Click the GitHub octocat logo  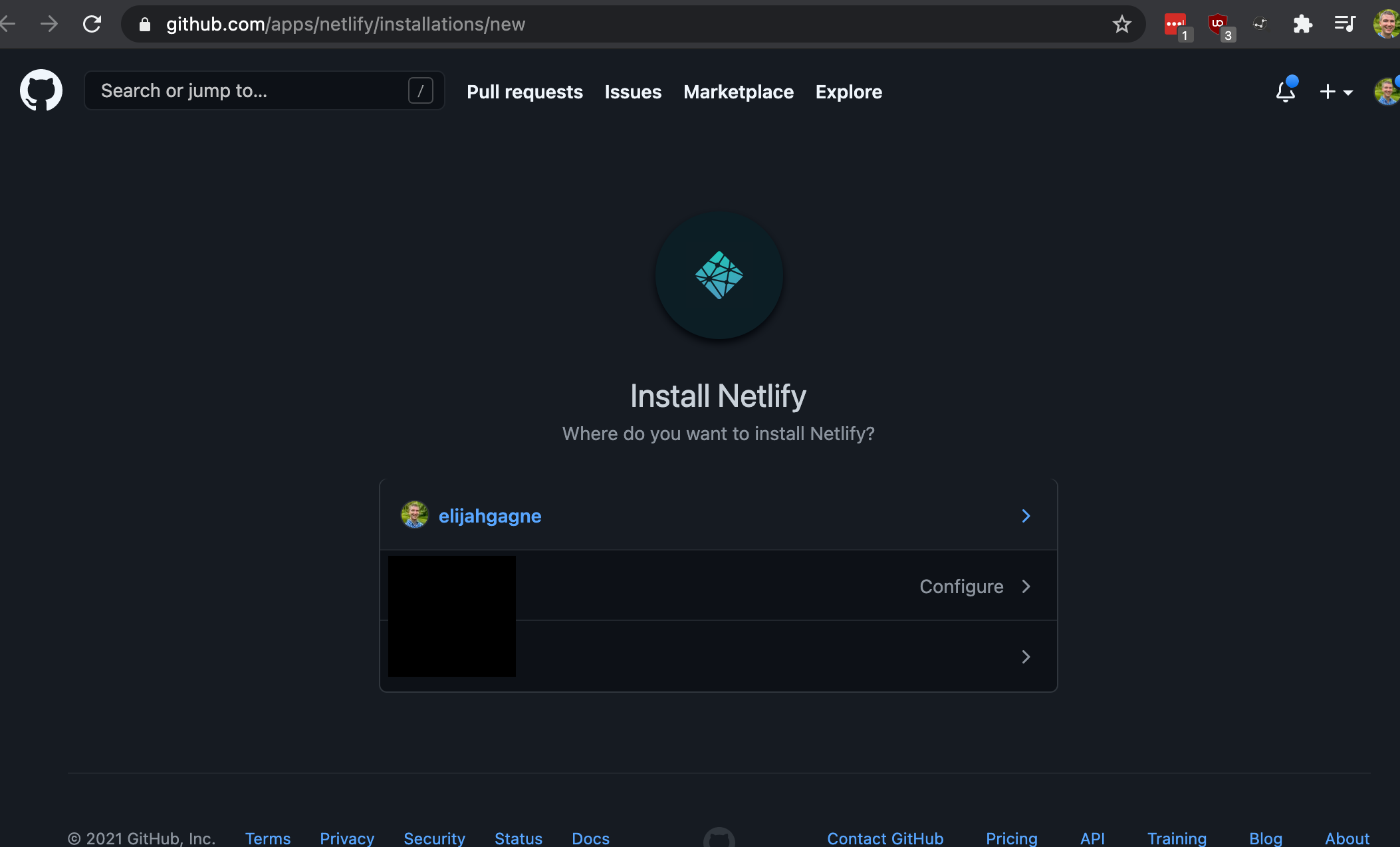pos(40,90)
